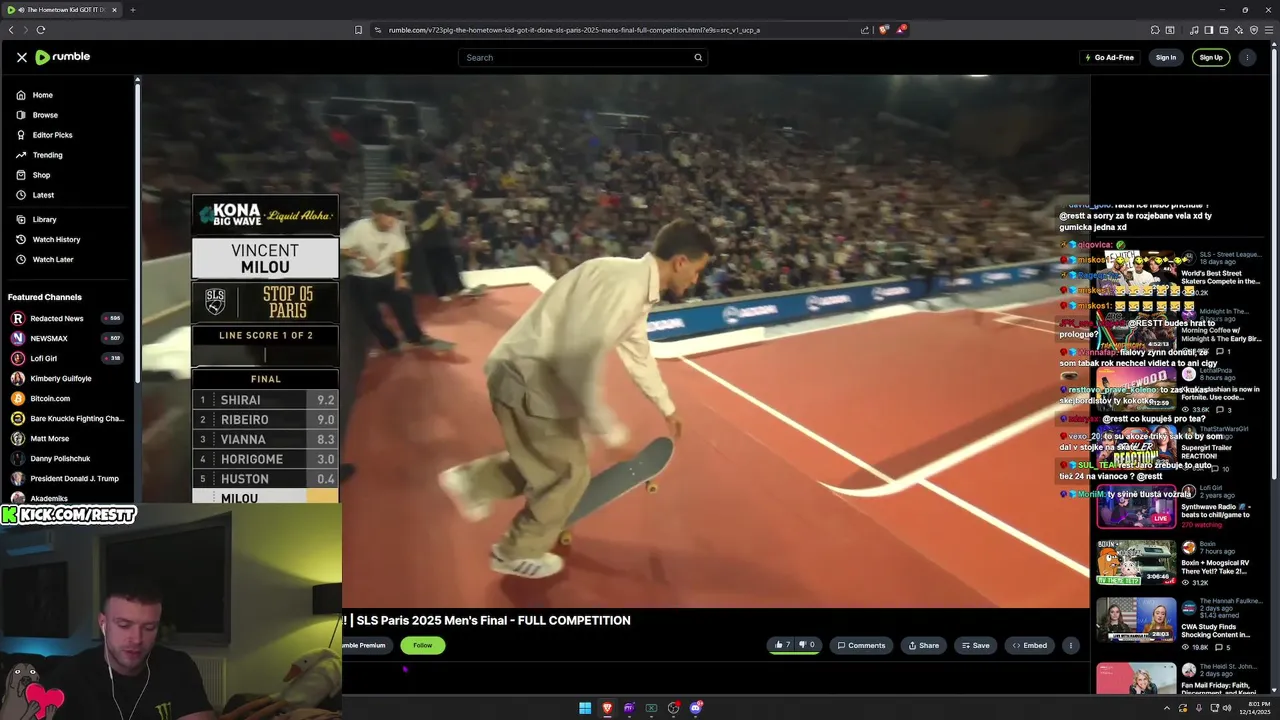Reload the page in the browser

(41, 30)
